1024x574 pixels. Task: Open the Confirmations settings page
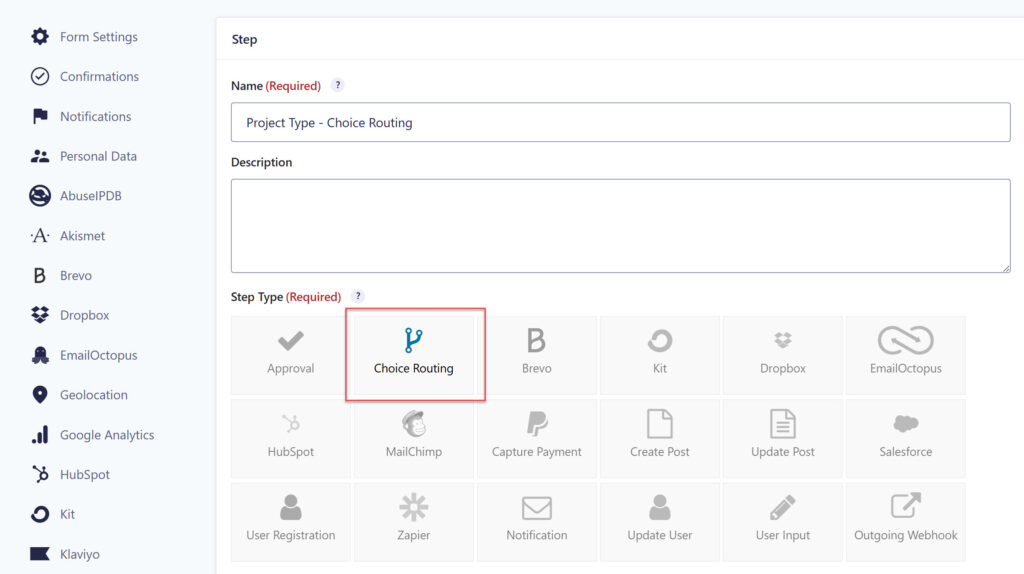(99, 76)
